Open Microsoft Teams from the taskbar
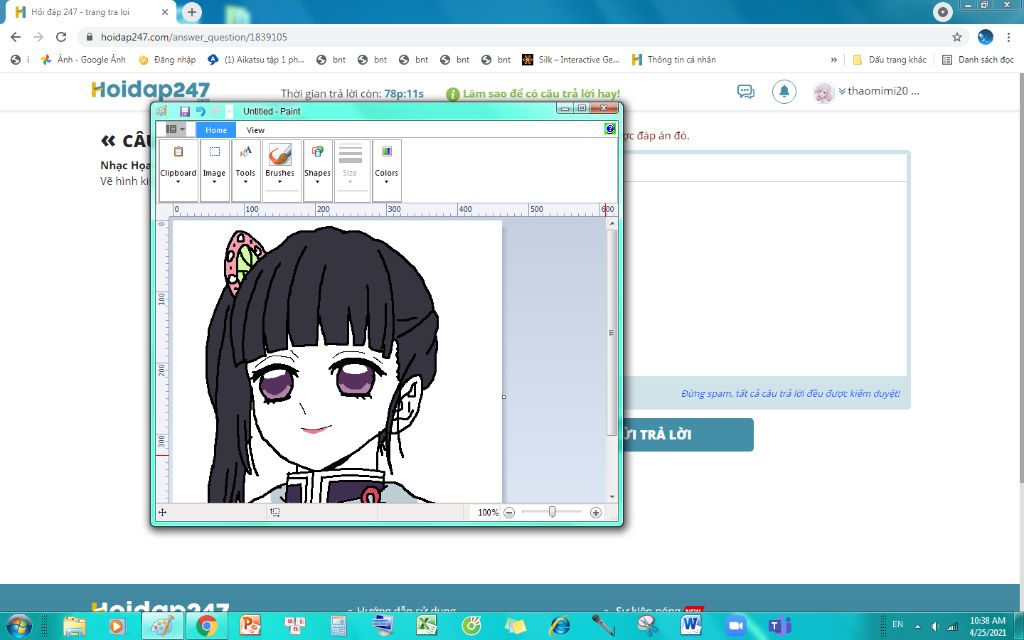 pos(779,626)
